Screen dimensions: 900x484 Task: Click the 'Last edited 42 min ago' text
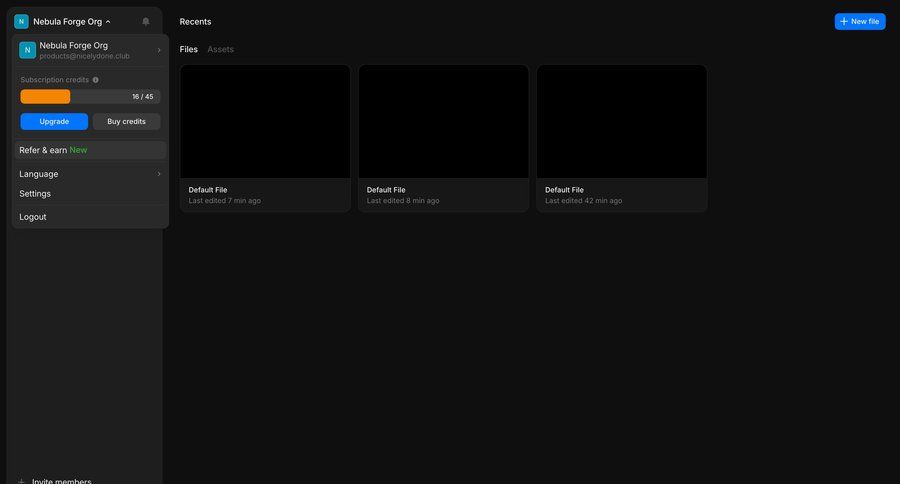pos(583,200)
